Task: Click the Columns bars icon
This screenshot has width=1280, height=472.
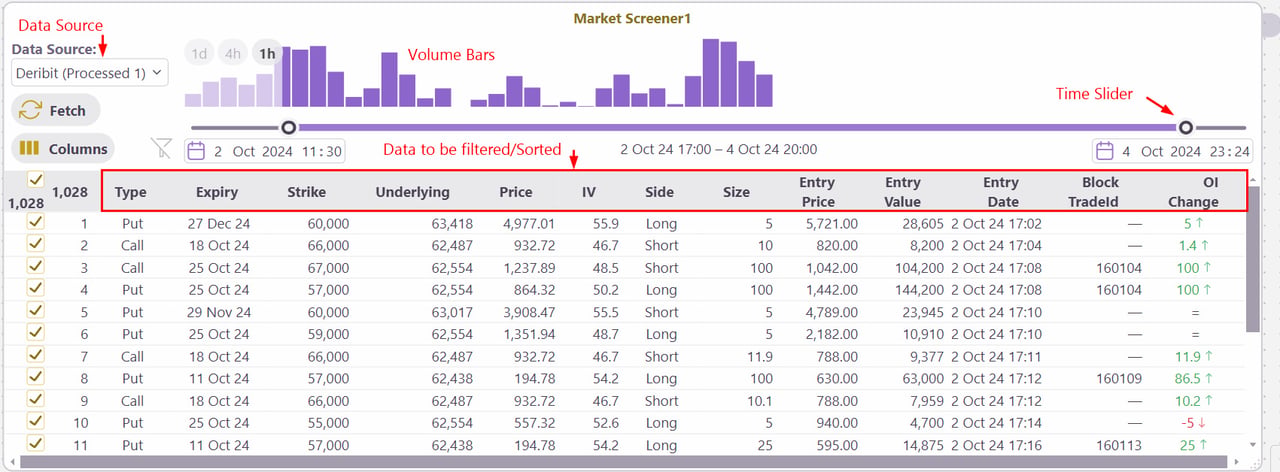Action: pos(30,148)
